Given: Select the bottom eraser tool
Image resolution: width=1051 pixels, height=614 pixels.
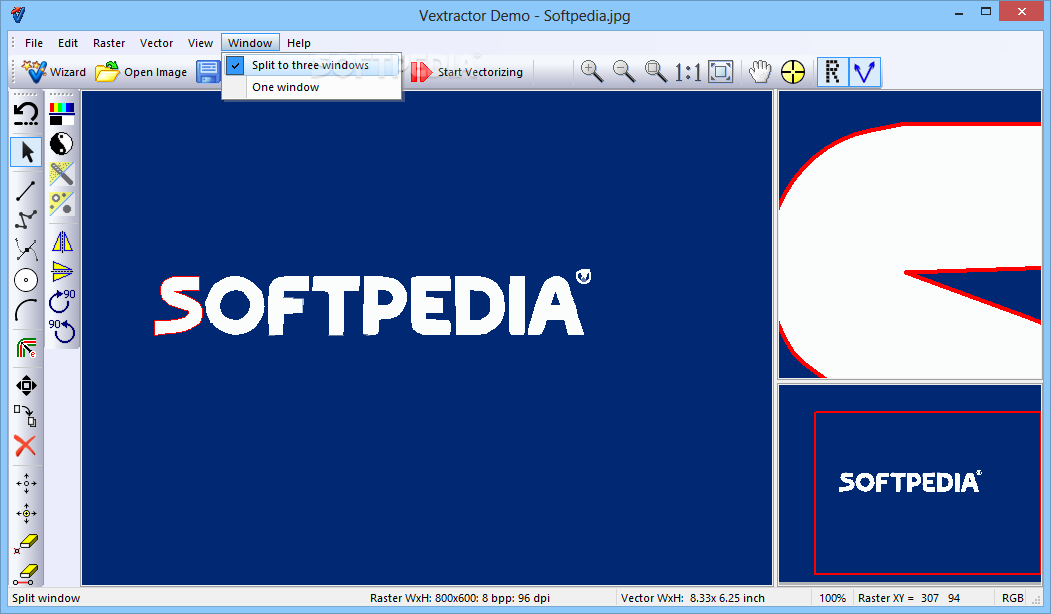Looking at the screenshot, I should (x=26, y=574).
